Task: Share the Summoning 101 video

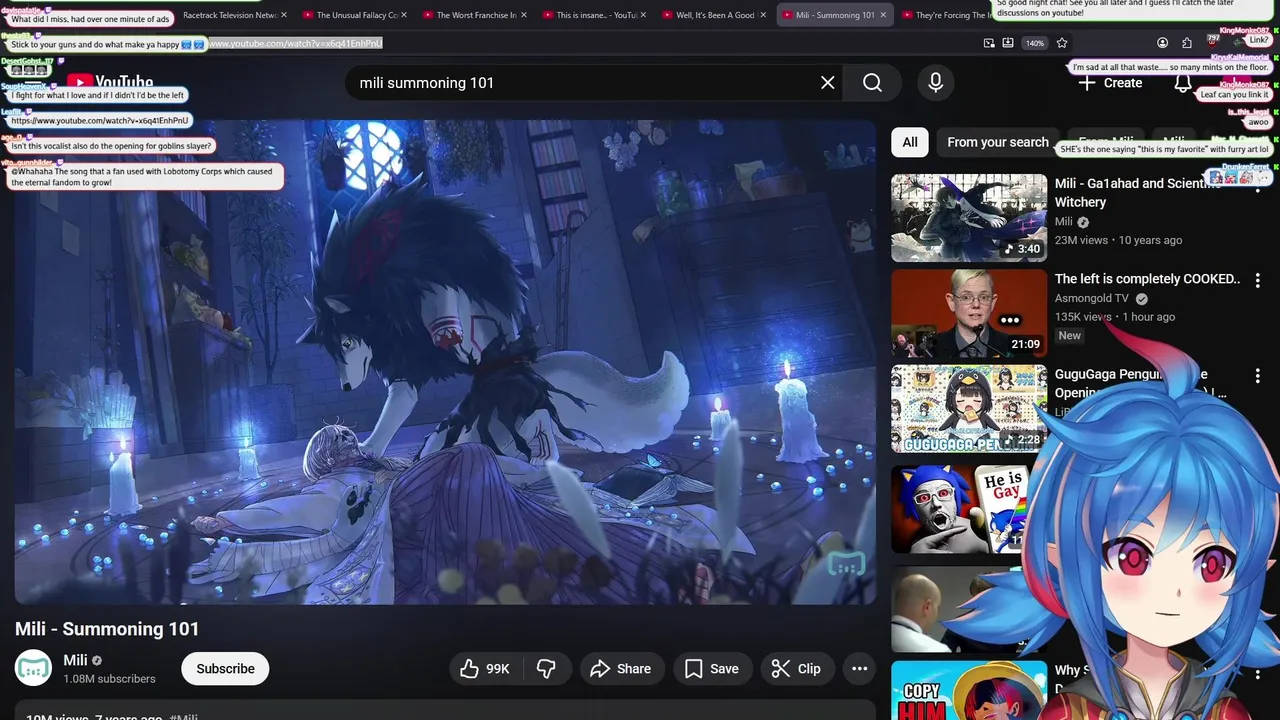Action: click(x=620, y=669)
